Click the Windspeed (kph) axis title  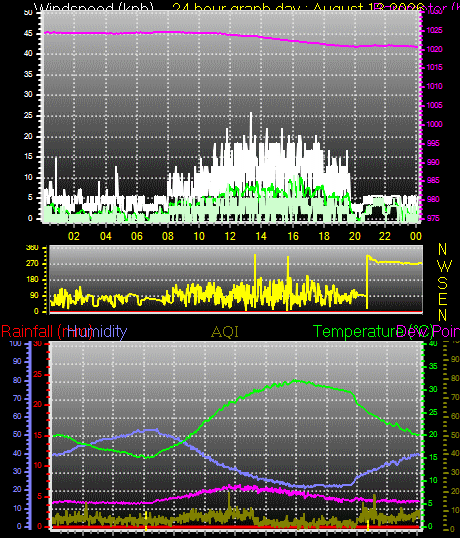point(93,7)
